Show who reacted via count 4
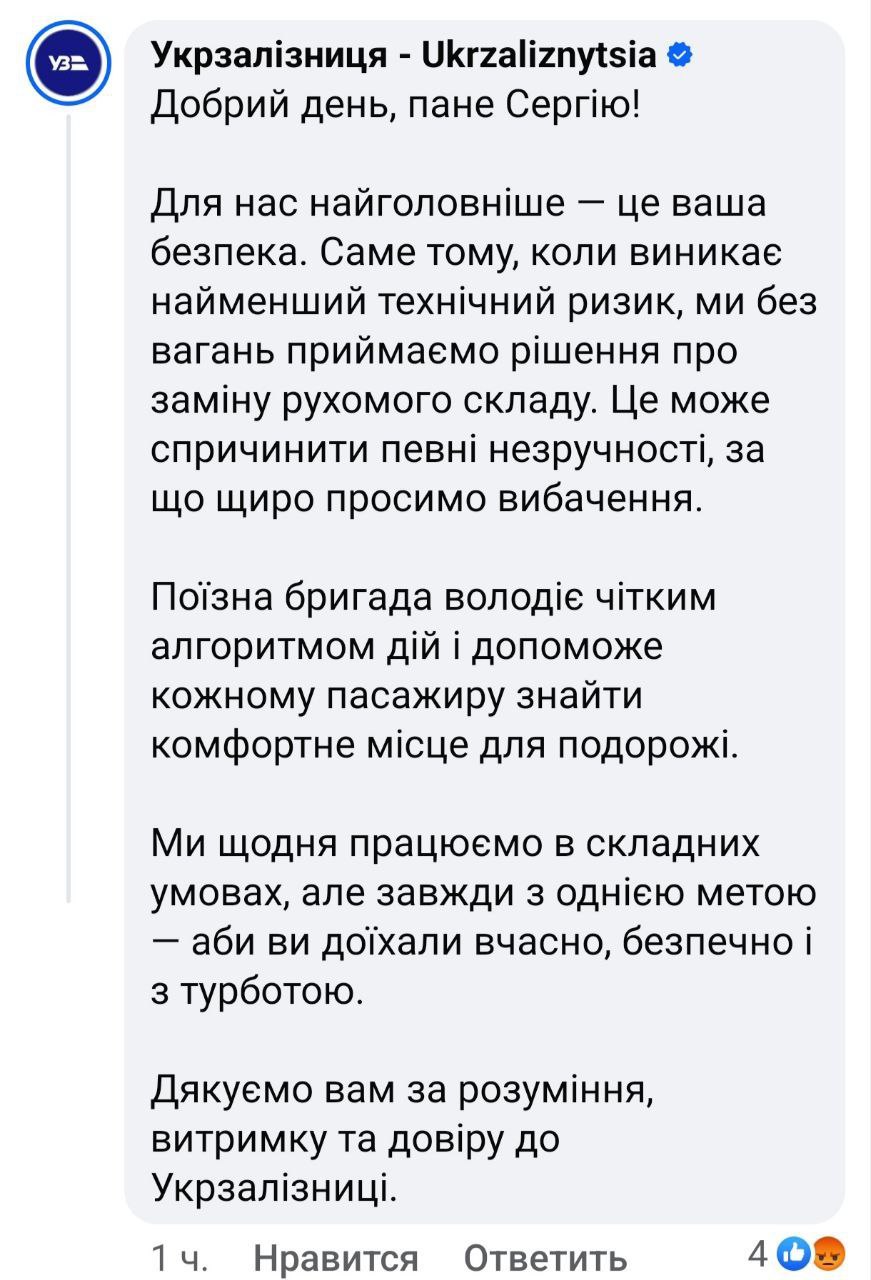The height and width of the screenshot is (1280, 871). (759, 1251)
